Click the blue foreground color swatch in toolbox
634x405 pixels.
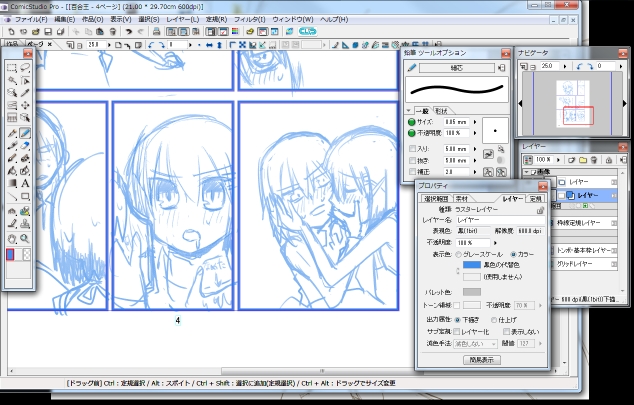pos(10,254)
